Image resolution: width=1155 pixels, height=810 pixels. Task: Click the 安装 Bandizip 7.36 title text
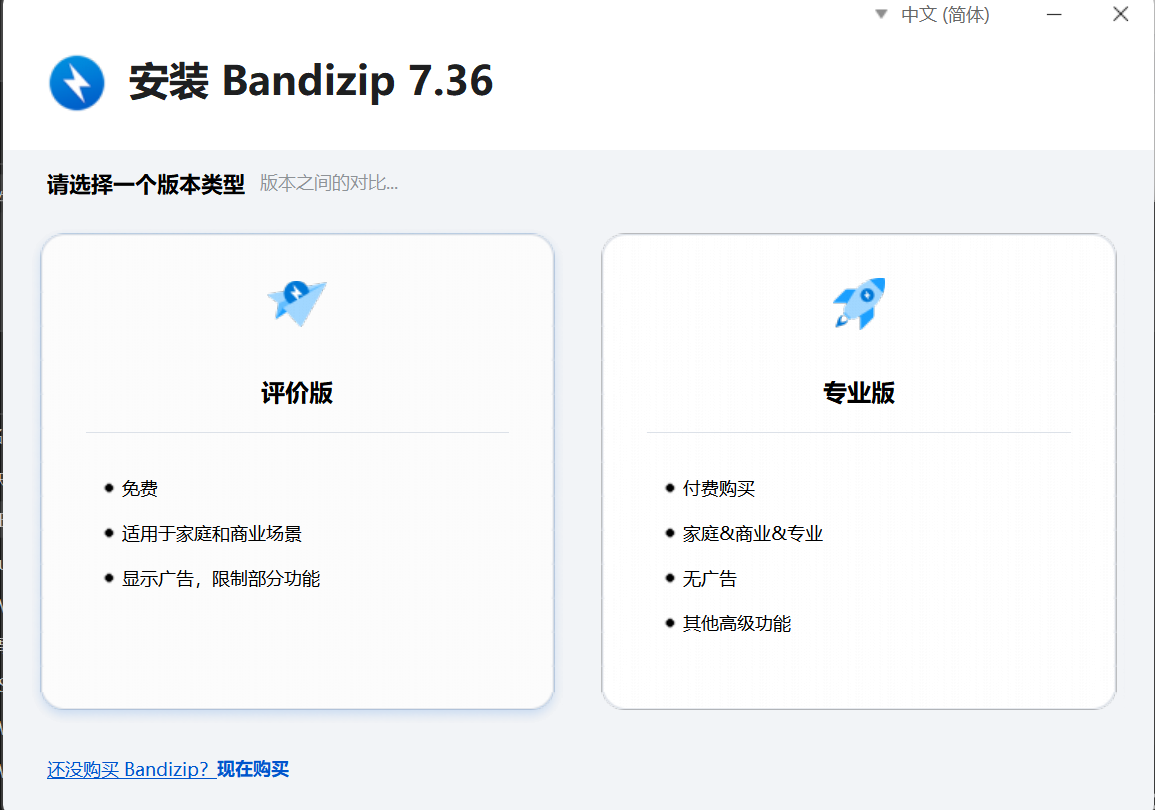311,82
